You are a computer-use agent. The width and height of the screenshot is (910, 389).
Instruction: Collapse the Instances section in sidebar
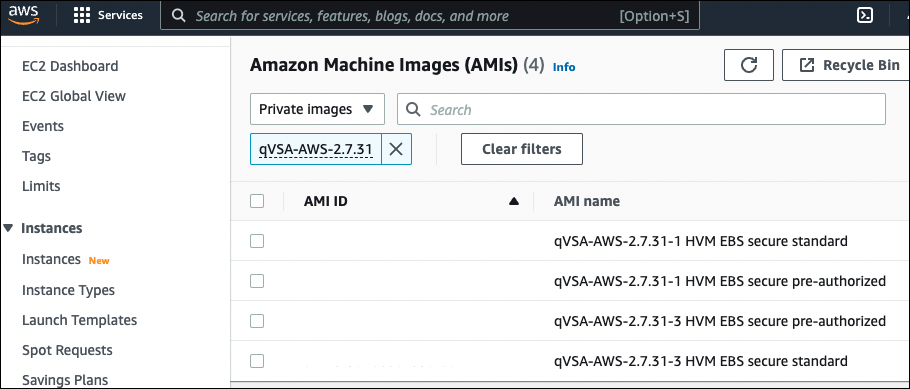point(8,228)
